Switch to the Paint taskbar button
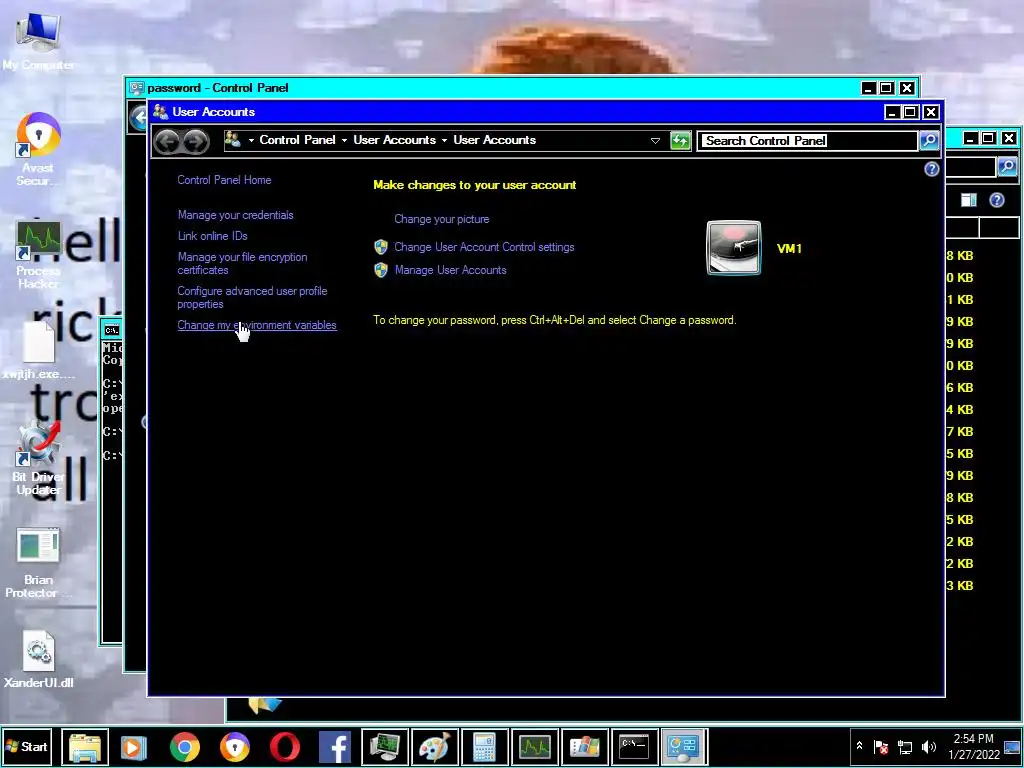1024x768 pixels. (x=434, y=746)
